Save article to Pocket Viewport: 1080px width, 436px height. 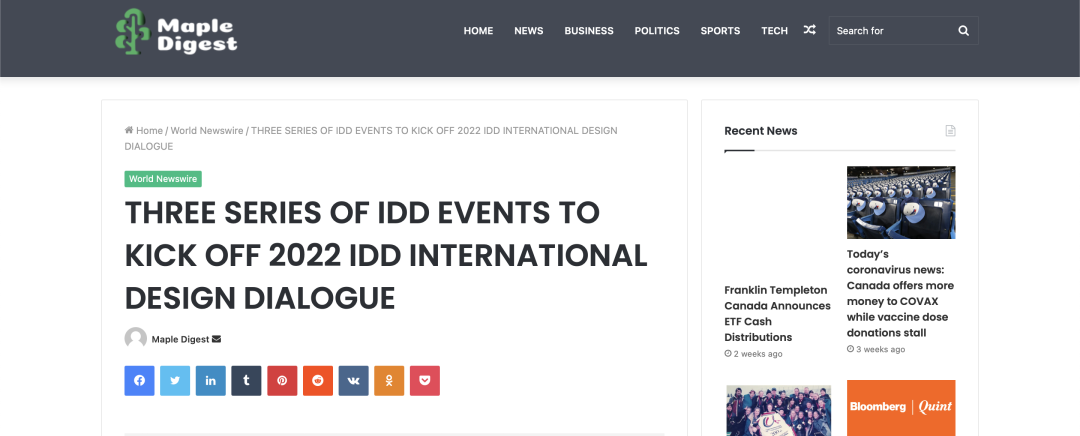click(425, 381)
